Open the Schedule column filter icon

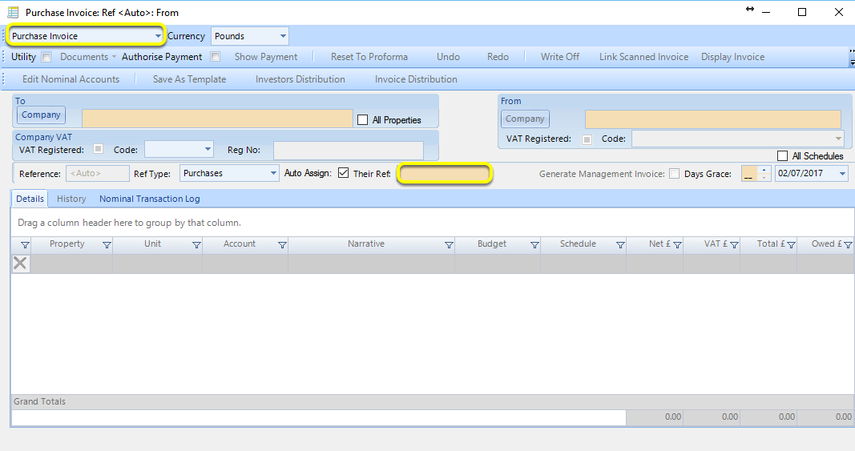coord(621,245)
